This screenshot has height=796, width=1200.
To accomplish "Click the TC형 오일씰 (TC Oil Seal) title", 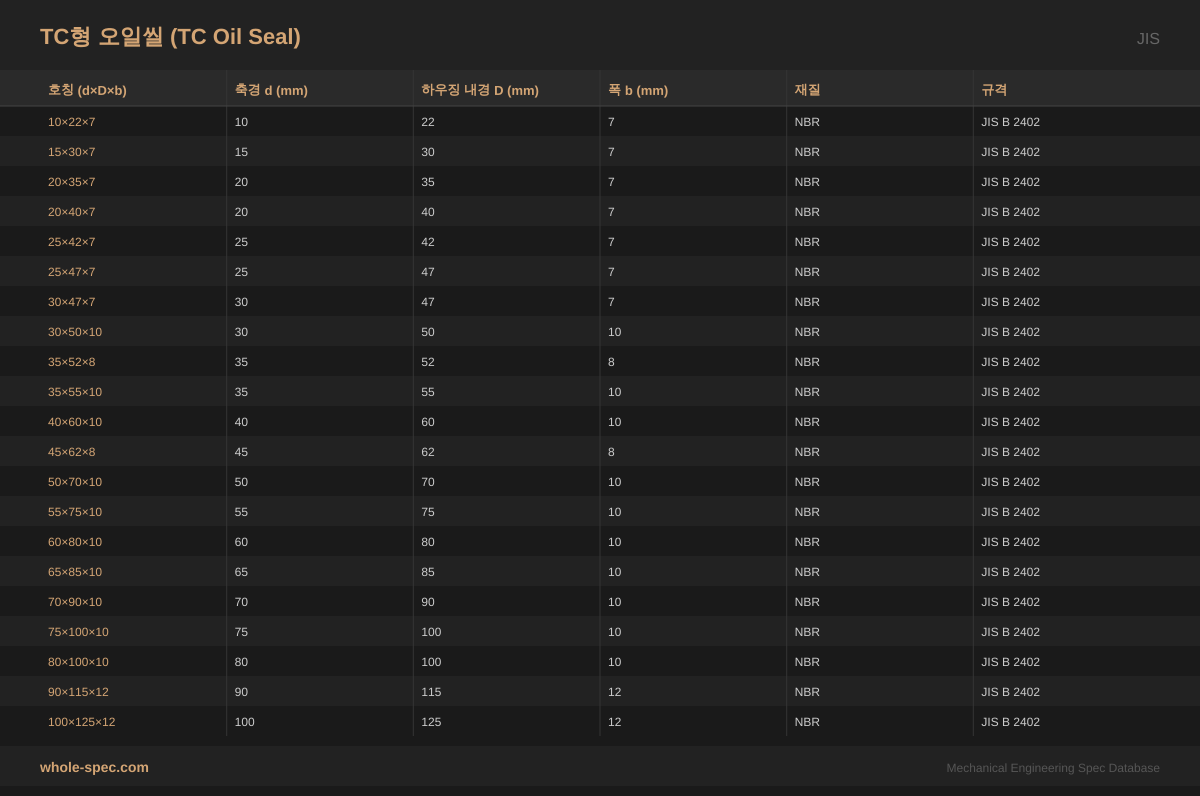I will coord(170,37).
